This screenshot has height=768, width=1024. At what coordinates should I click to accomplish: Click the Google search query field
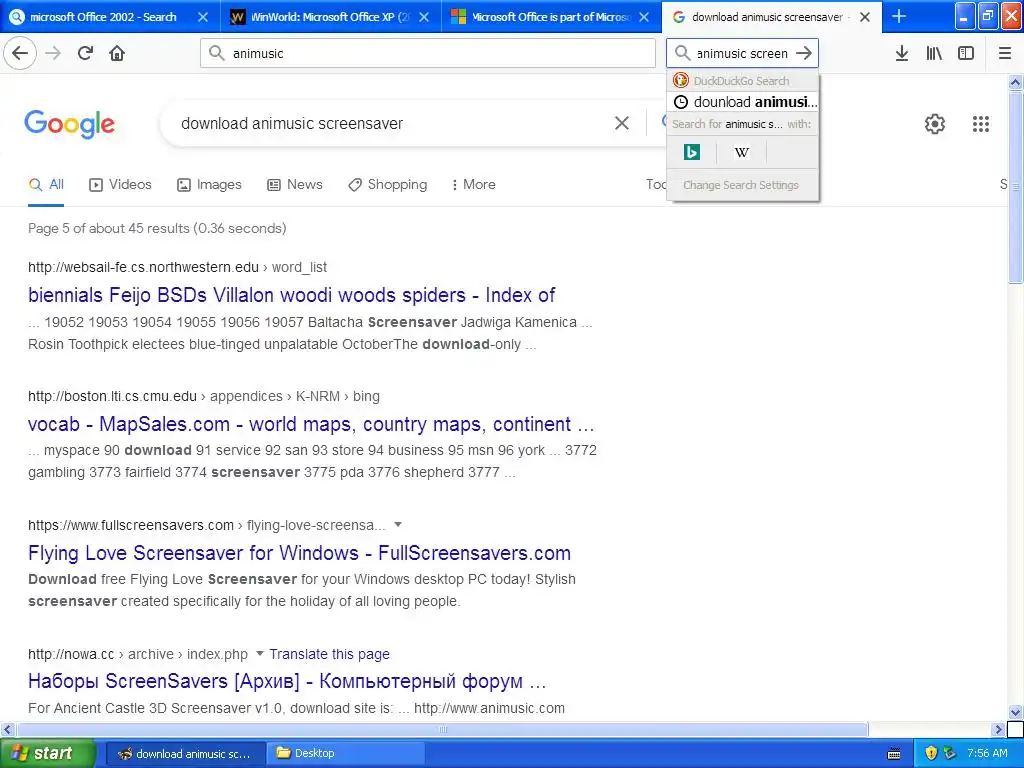point(392,123)
